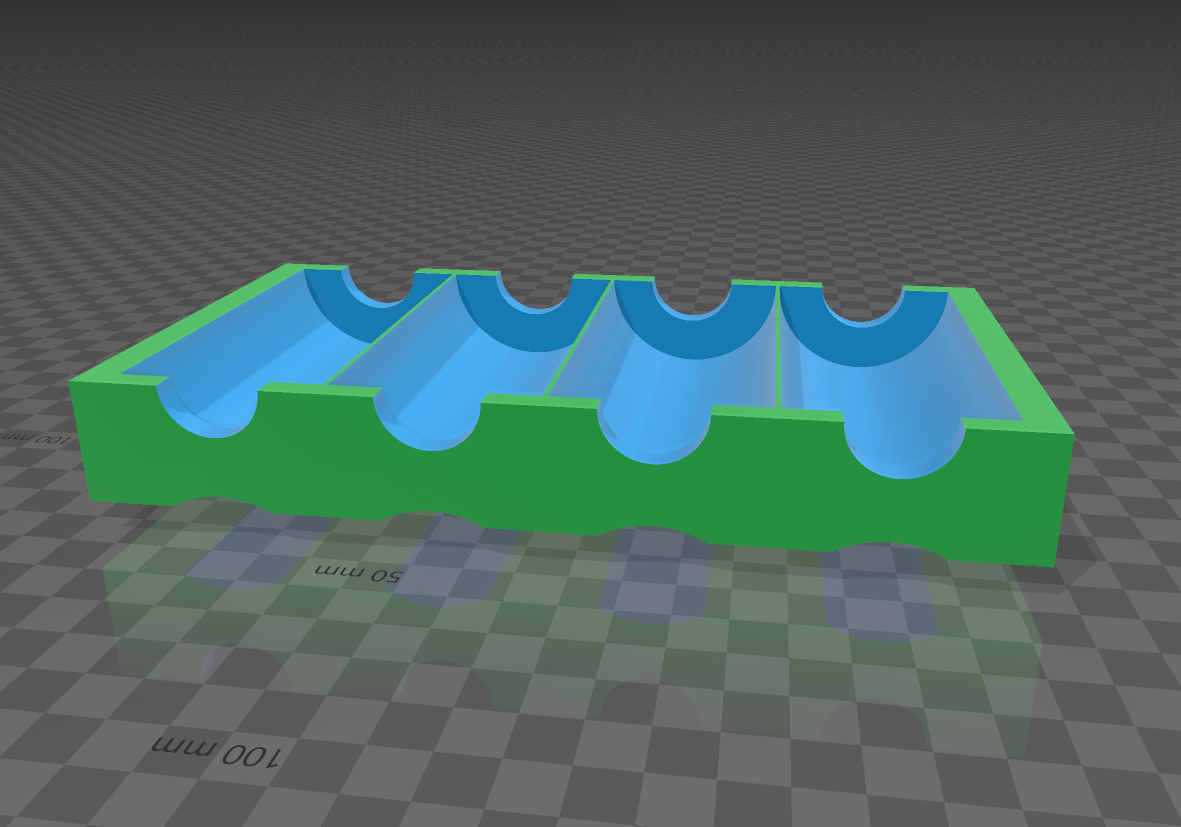
Task: Click the mirrored "50 mm" grid label
Action: (359, 573)
